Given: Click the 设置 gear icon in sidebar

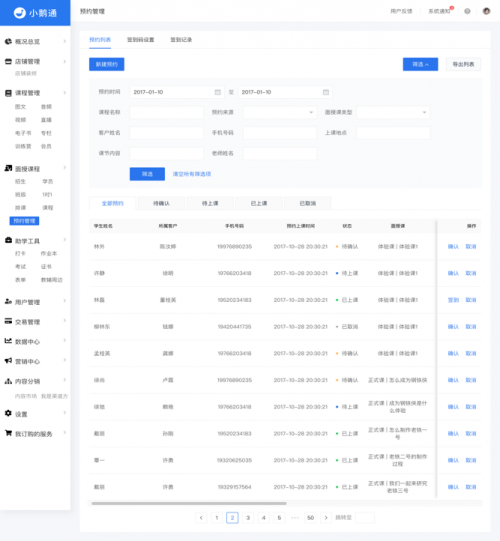Looking at the screenshot, I should tap(8, 413).
